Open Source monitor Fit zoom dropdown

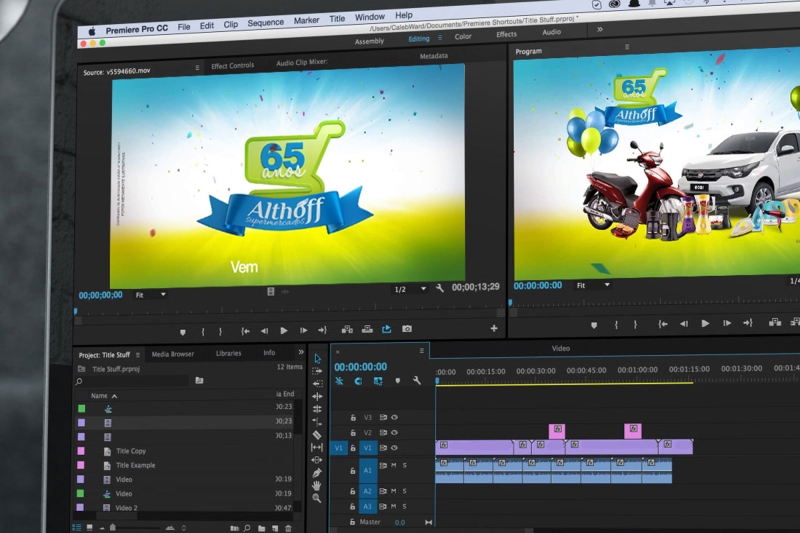[150, 295]
